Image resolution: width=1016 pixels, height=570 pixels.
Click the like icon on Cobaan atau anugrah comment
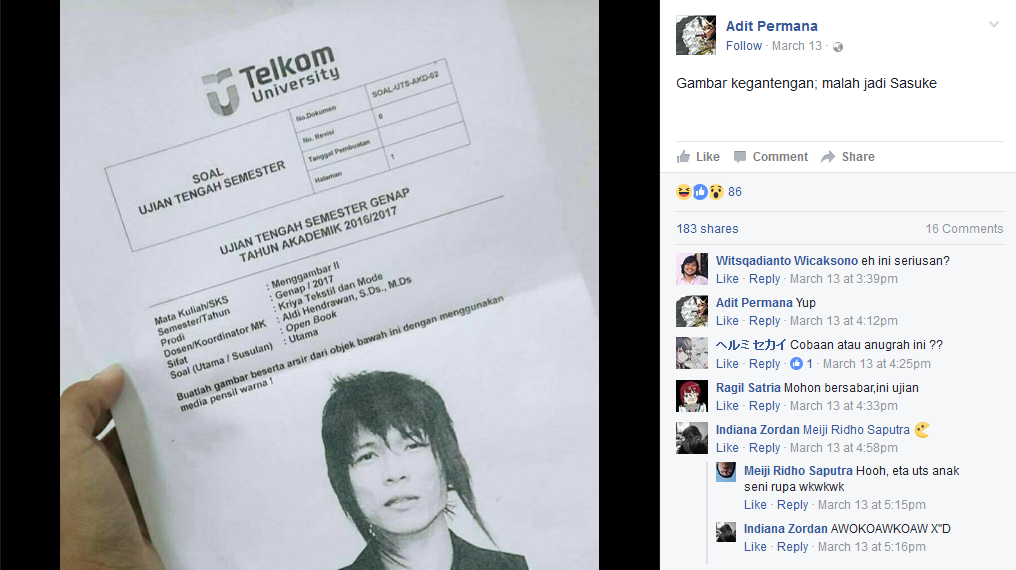(x=796, y=364)
